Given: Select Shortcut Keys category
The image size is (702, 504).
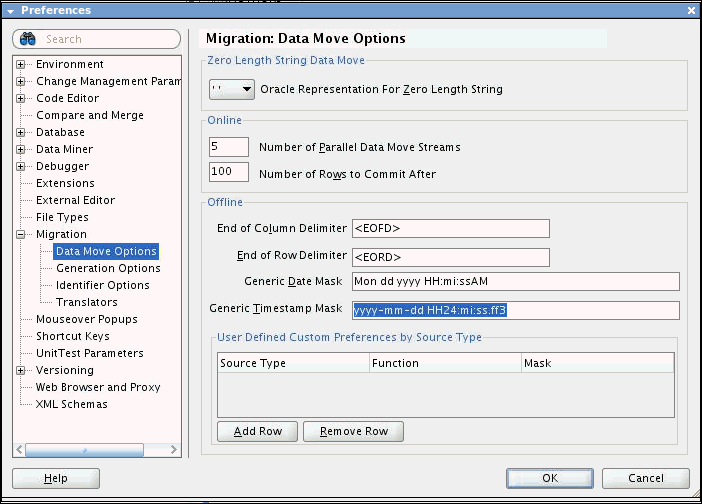Looking at the screenshot, I should coord(73,337).
